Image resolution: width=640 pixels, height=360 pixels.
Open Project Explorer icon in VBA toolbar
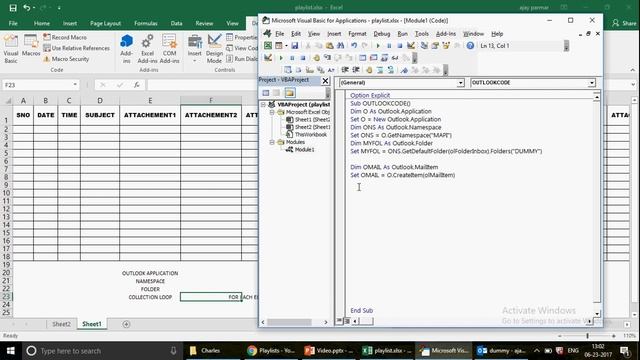(424, 46)
